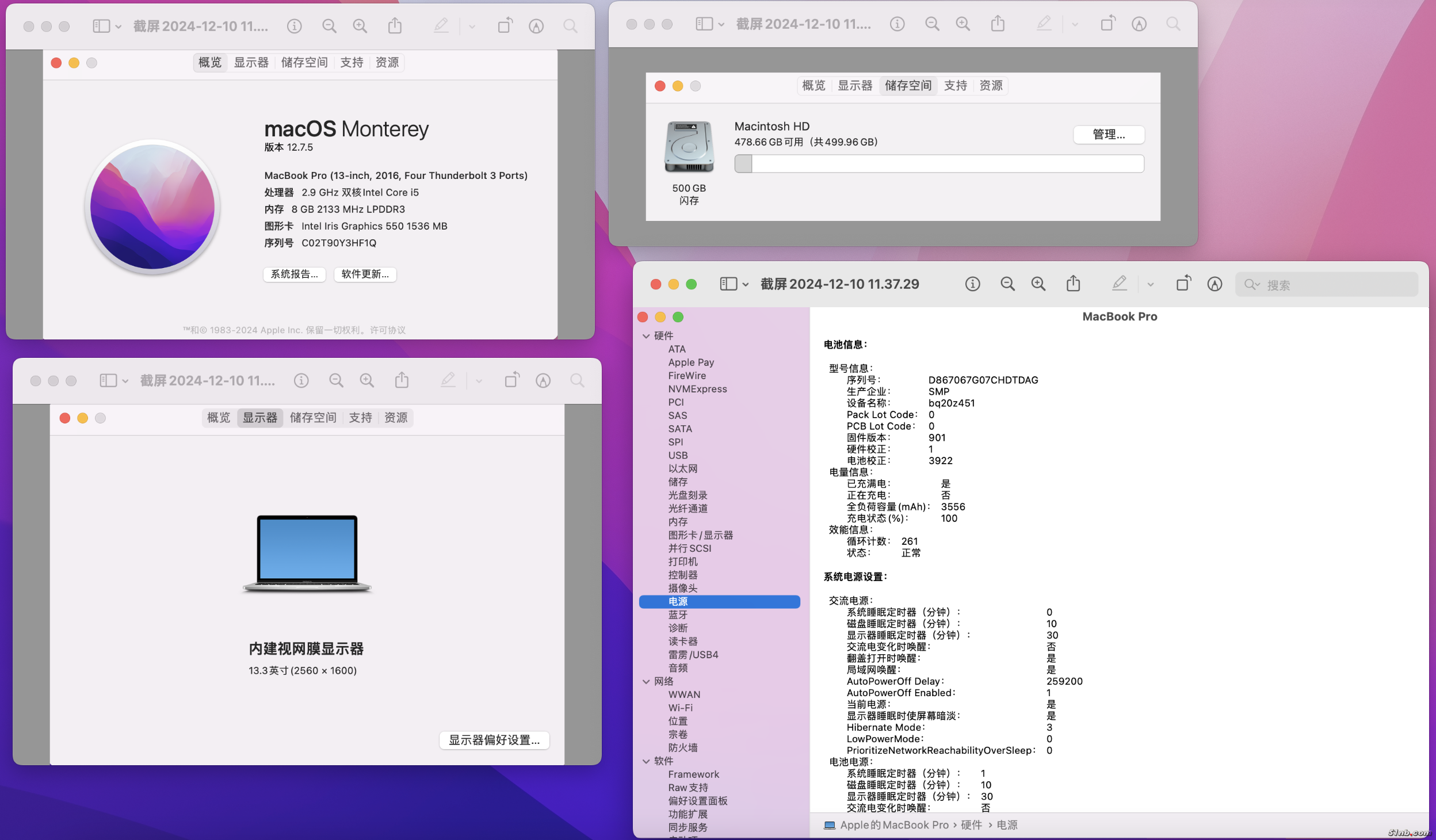The width and height of the screenshot is (1436, 840).
Task: Open the markup pen options dropdown arrow
Action: 1150,285
